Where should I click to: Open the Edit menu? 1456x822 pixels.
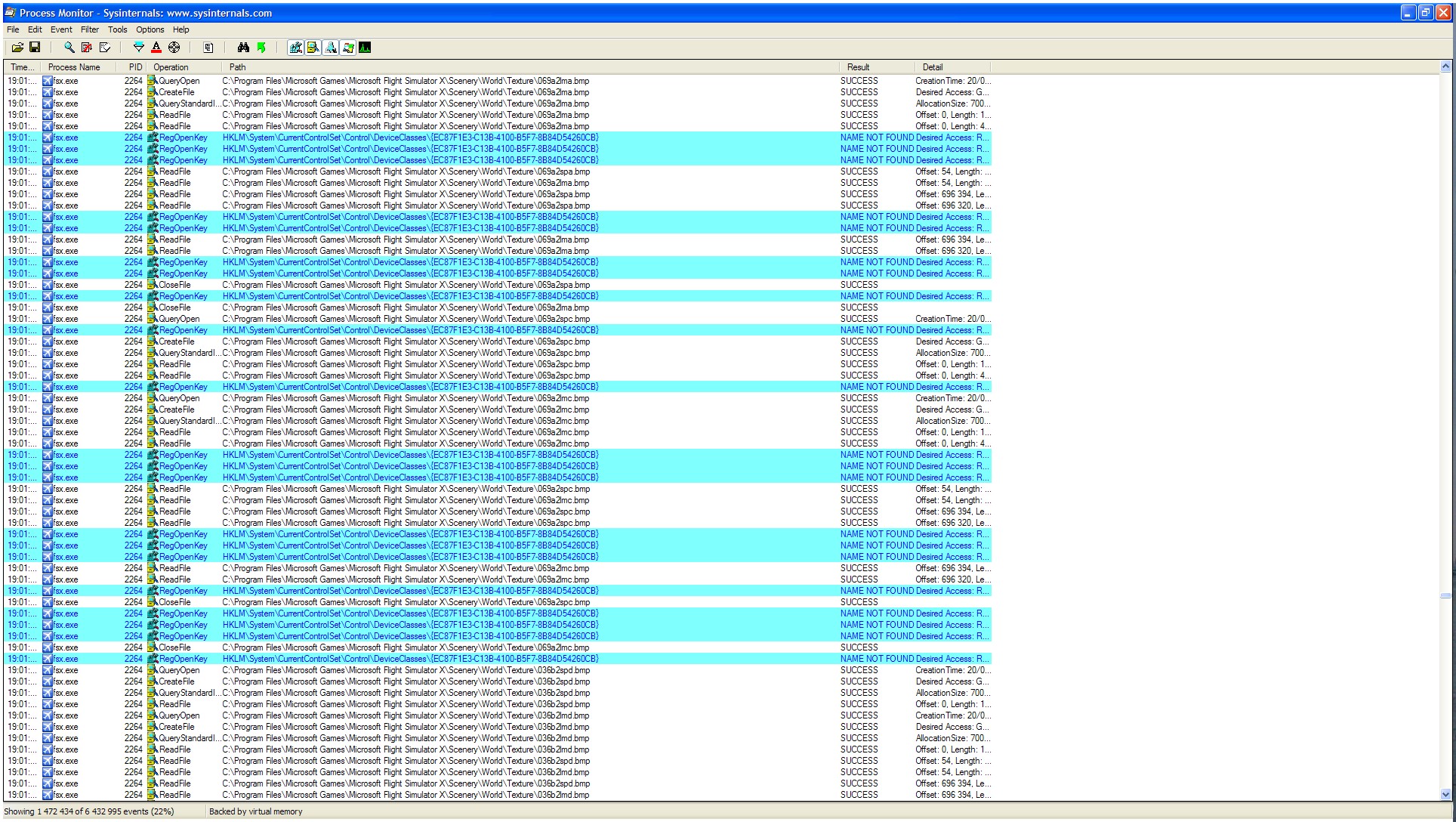[35, 29]
